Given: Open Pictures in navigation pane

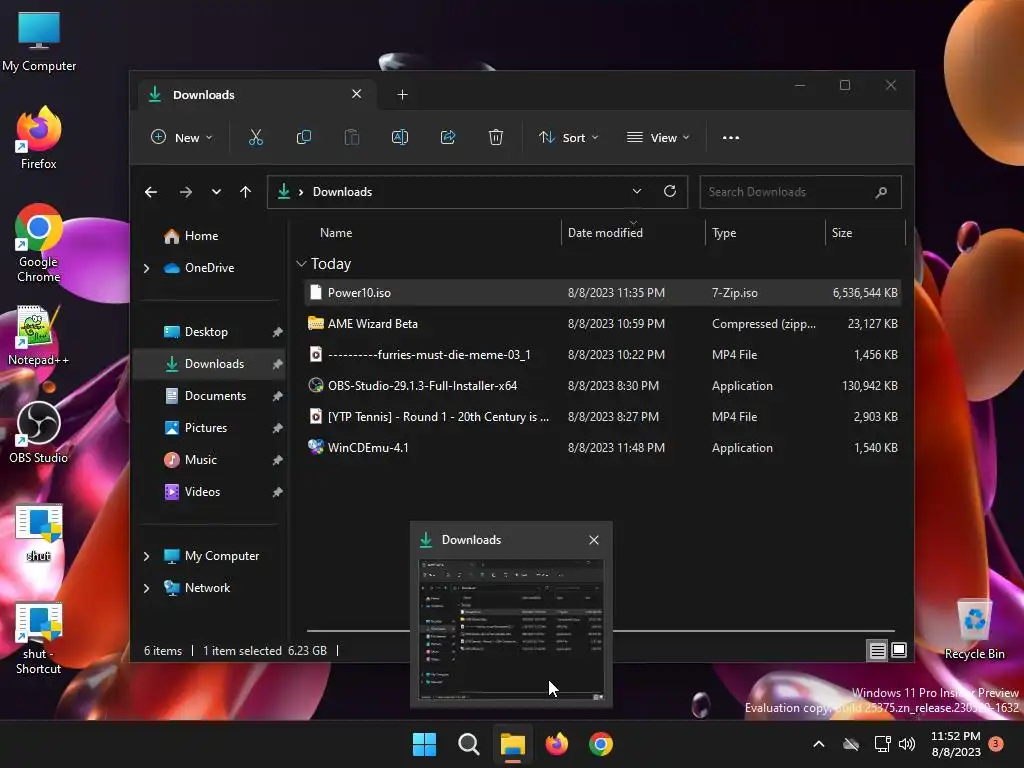Looking at the screenshot, I should pyautogui.click(x=209, y=428).
